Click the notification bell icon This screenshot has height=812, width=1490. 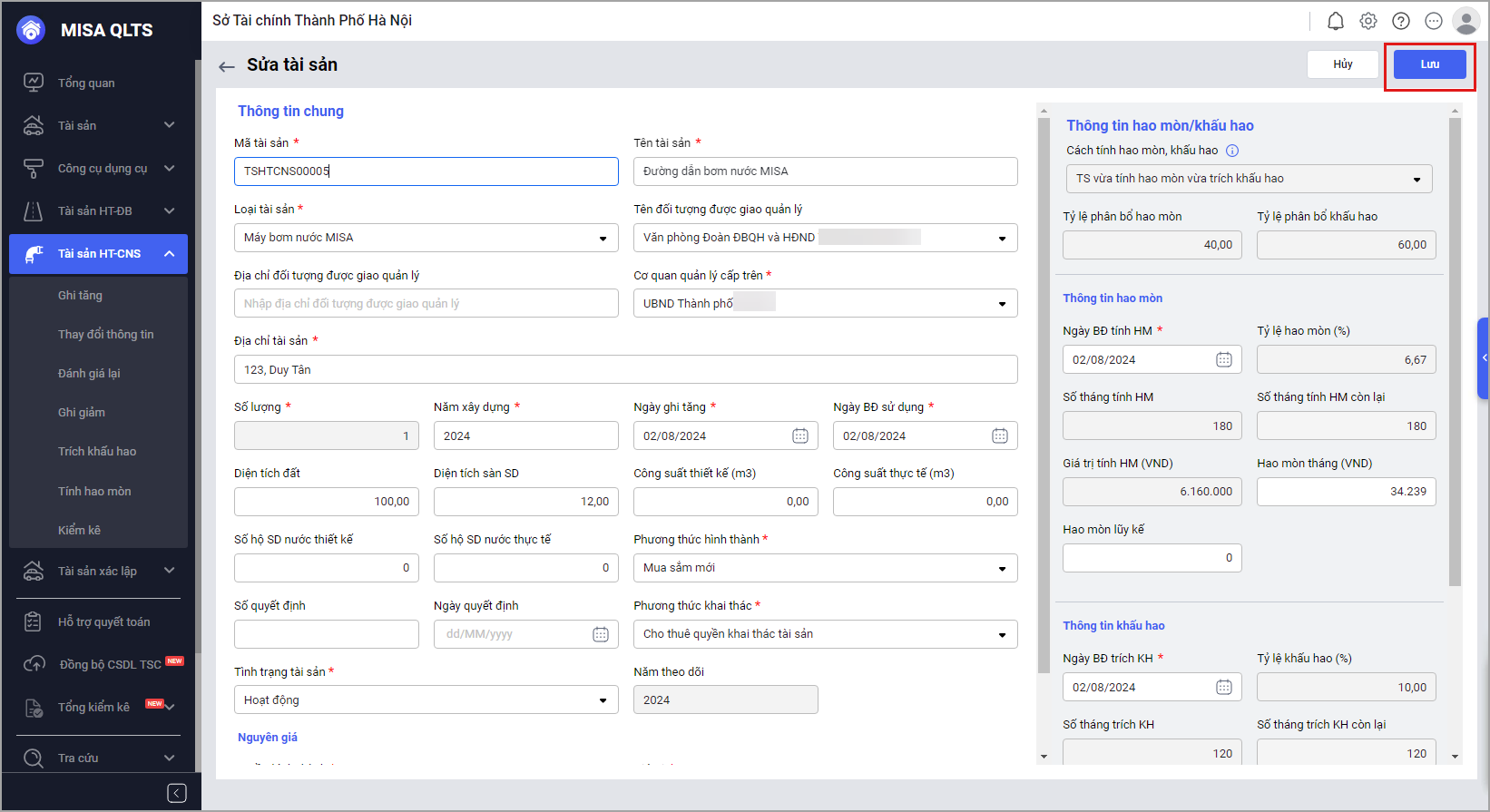click(1335, 21)
